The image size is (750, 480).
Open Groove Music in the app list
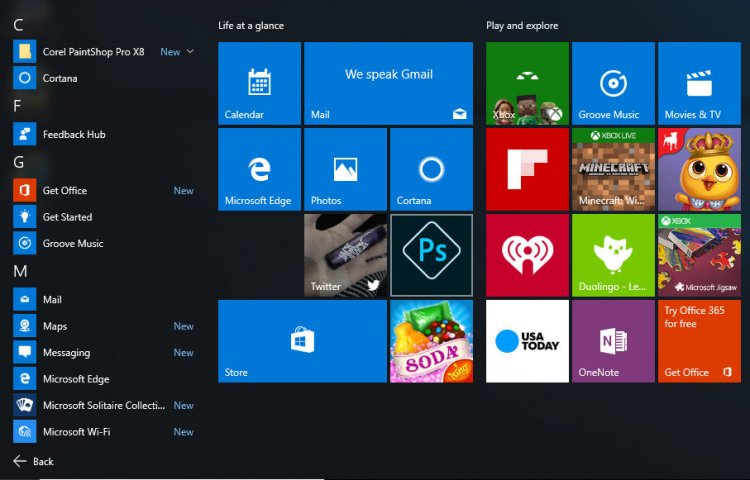(103, 243)
